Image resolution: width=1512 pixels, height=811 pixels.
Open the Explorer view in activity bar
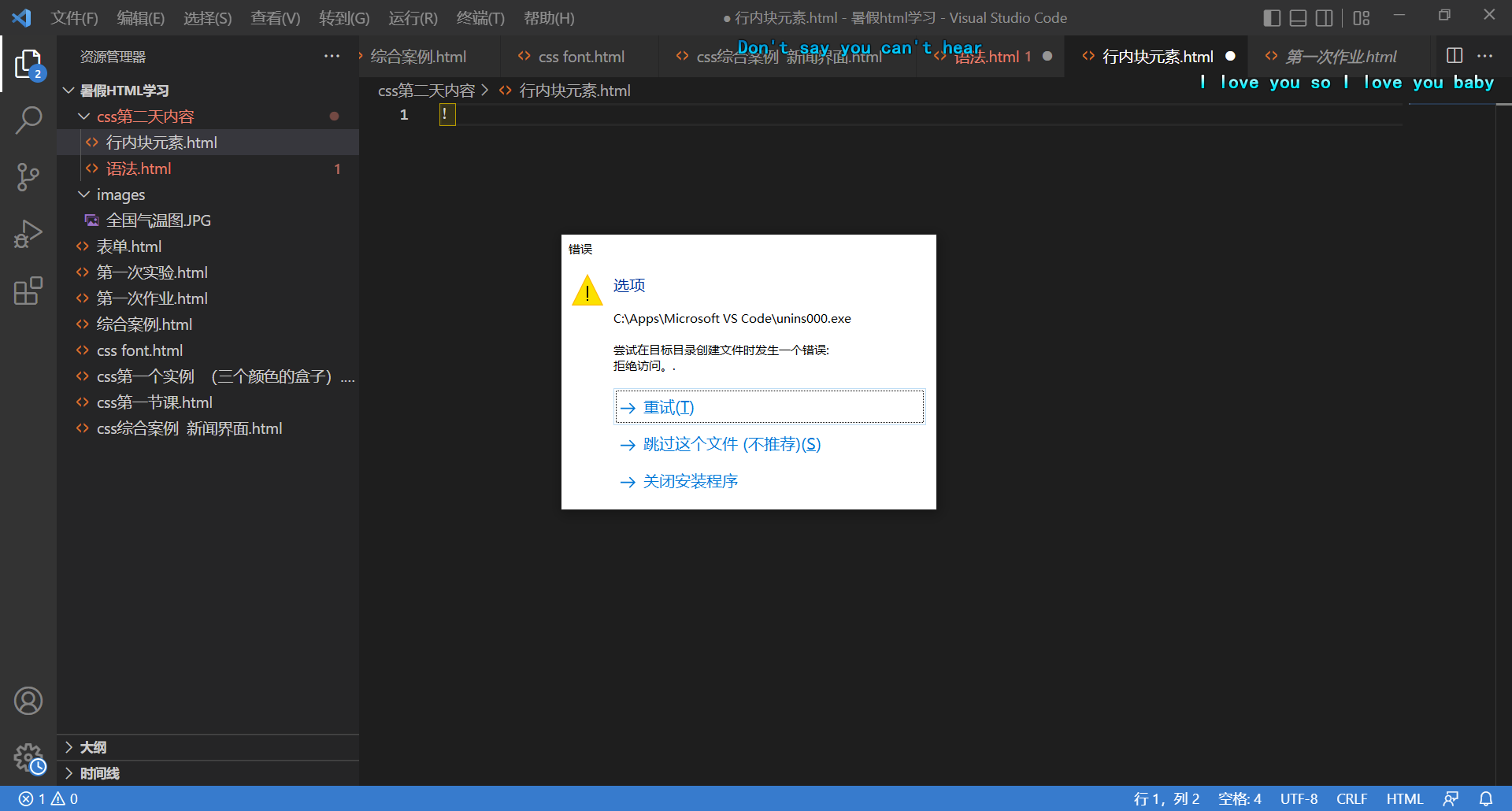(x=28, y=65)
